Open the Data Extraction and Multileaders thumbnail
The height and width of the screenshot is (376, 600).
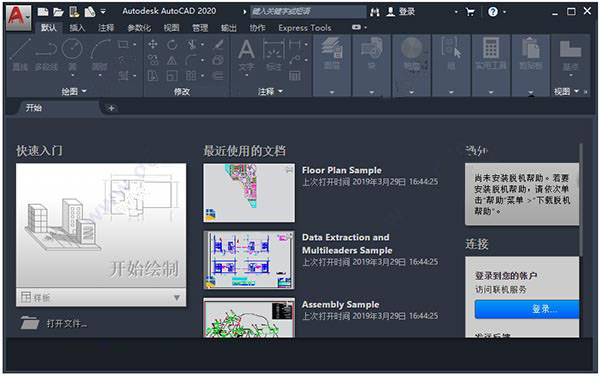(249, 260)
